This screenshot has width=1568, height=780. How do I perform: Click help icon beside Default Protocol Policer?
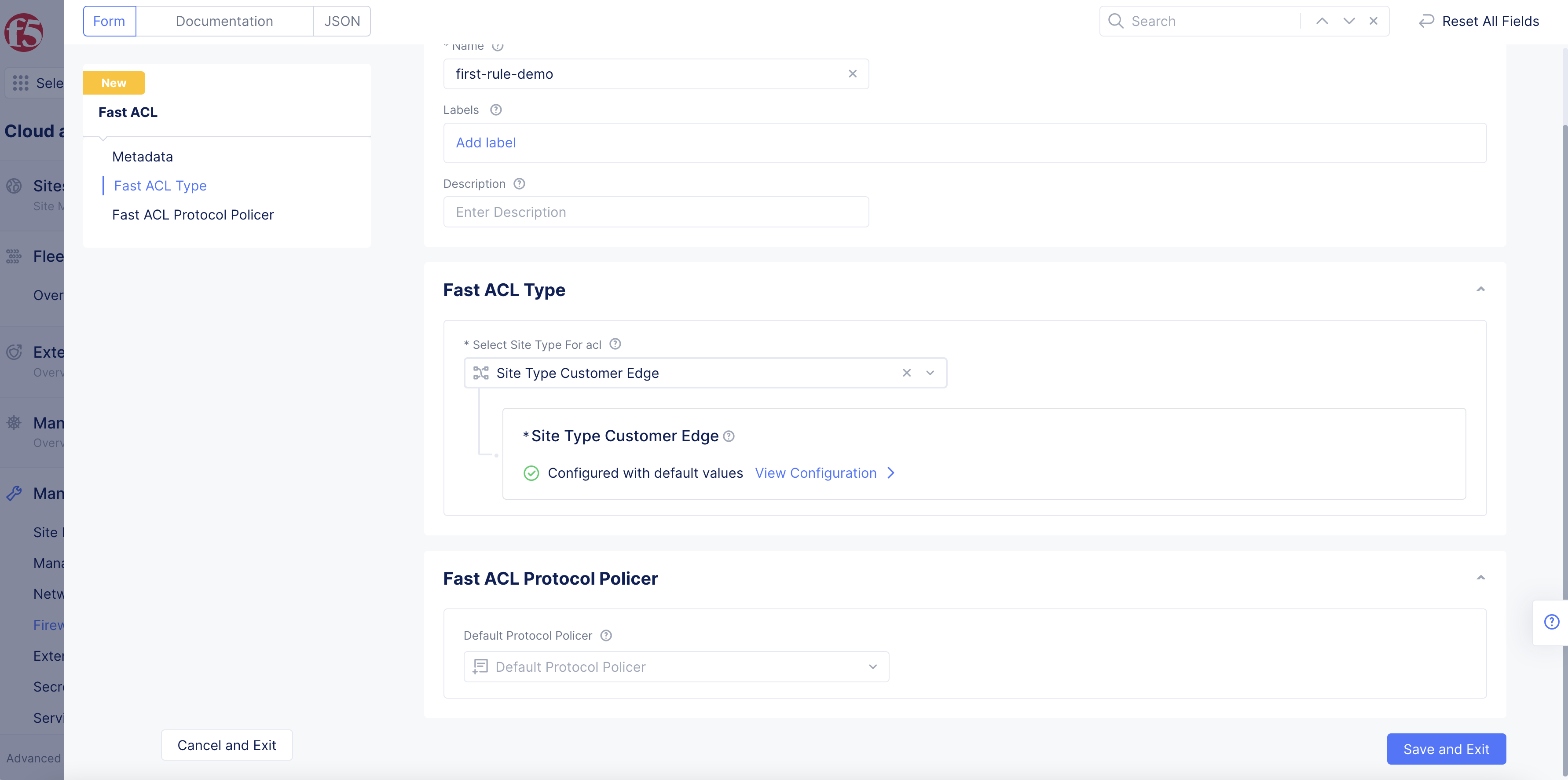(606, 635)
